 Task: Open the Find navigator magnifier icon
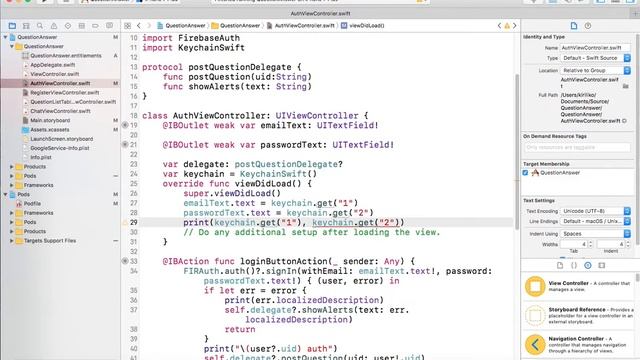(x=40, y=26)
